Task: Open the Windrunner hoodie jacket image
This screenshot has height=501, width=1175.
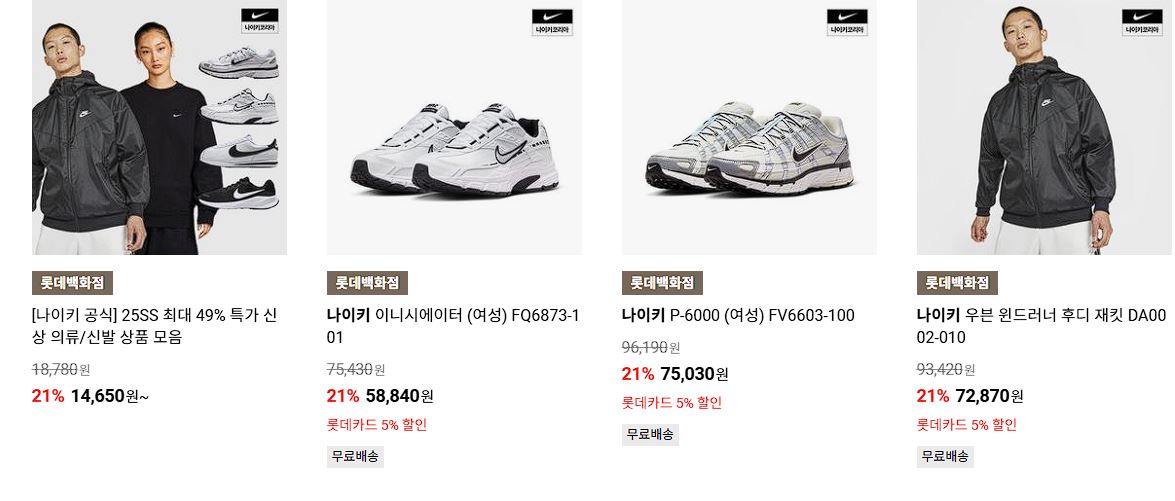Action: pyautogui.click(x=1045, y=127)
